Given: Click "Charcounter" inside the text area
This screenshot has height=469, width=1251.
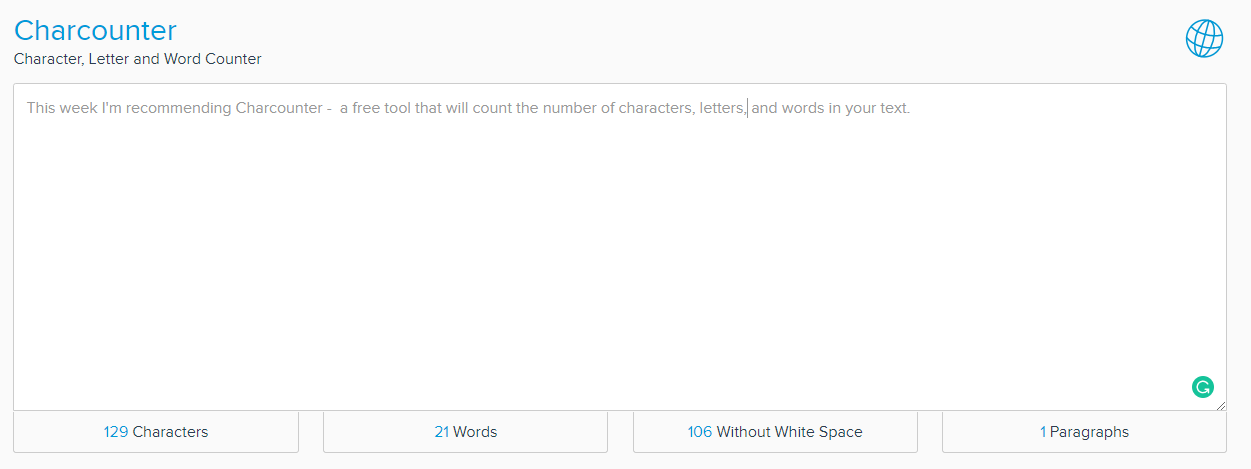Looking at the screenshot, I should 278,108.
